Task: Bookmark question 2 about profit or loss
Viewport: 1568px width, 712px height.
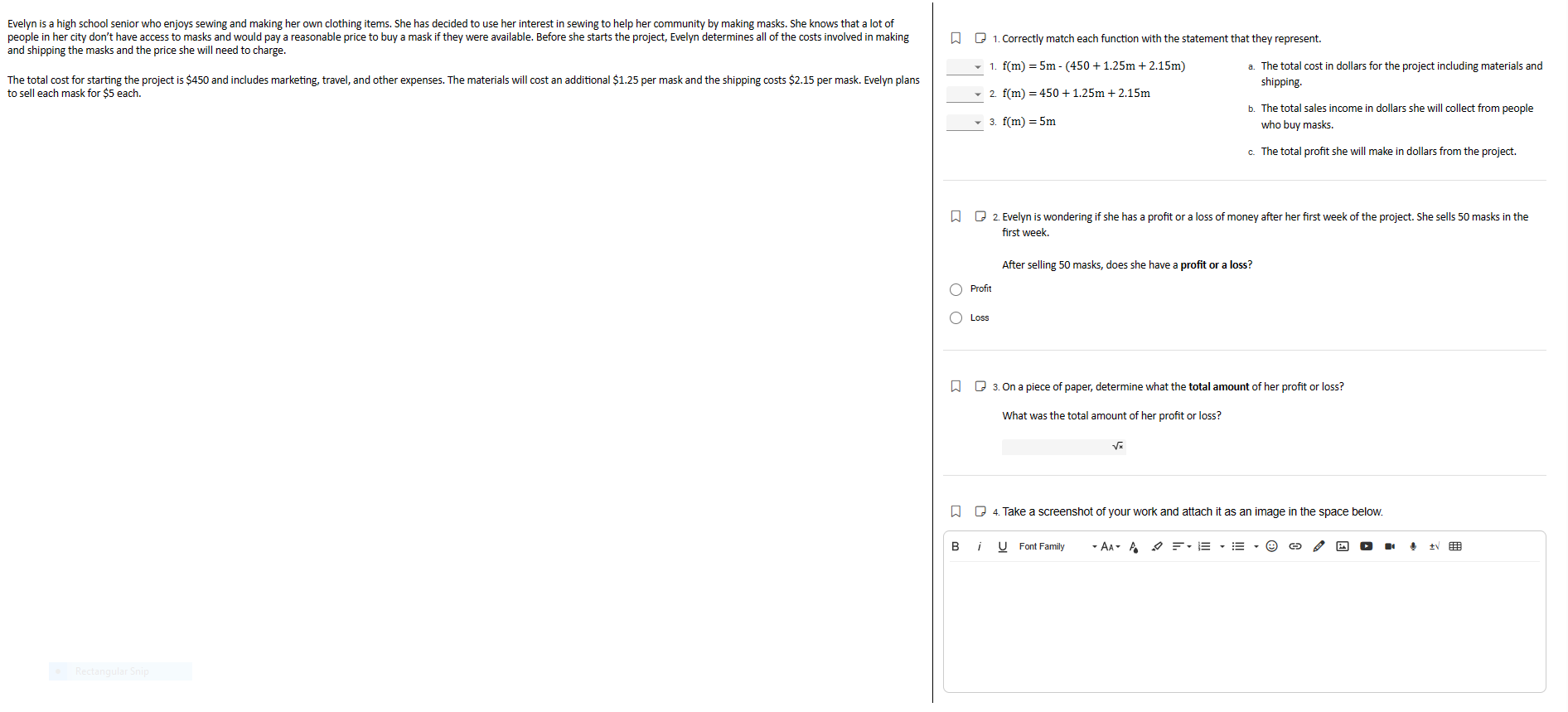Action: click(x=956, y=216)
